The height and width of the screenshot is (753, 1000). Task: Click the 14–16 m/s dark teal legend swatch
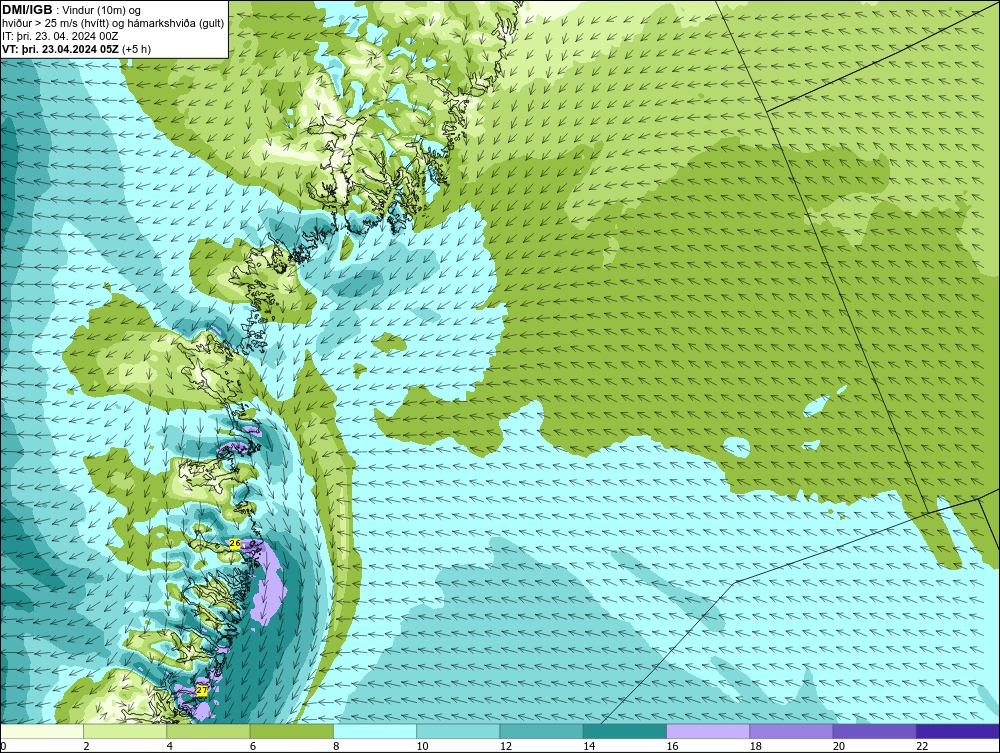click(625, 731)
